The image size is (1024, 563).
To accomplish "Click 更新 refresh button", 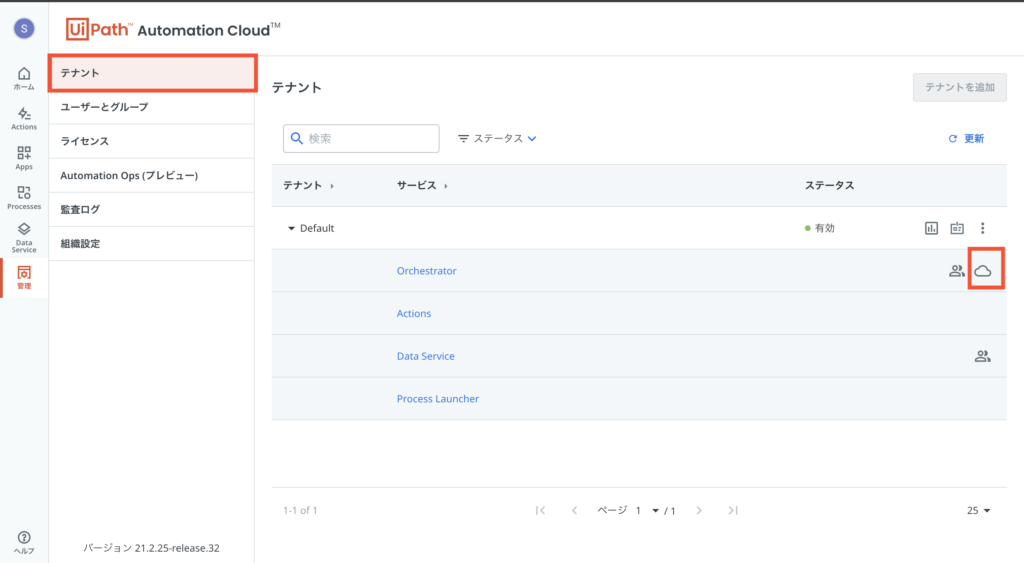I will pos(966,138).
